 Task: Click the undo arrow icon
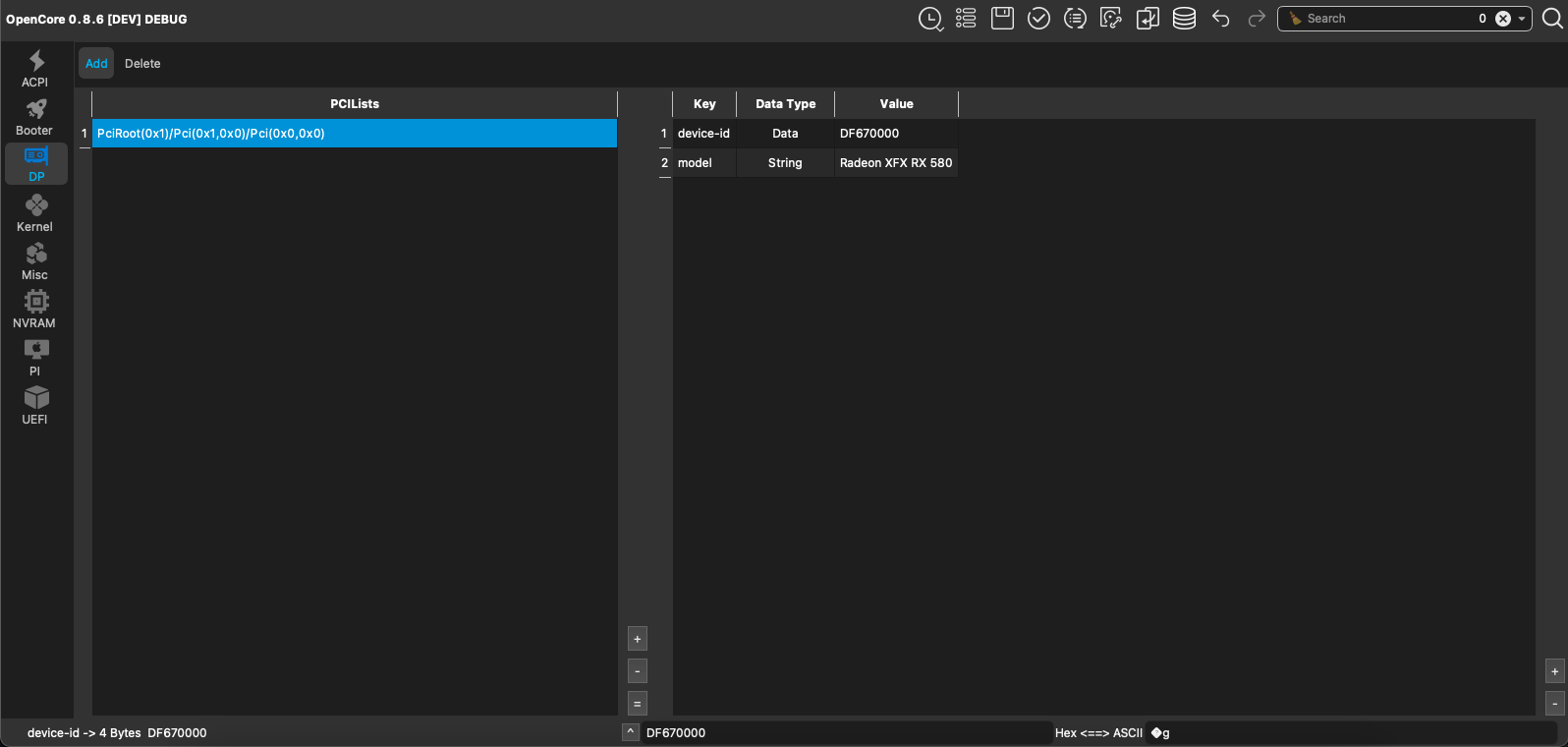coord(1220,19)
